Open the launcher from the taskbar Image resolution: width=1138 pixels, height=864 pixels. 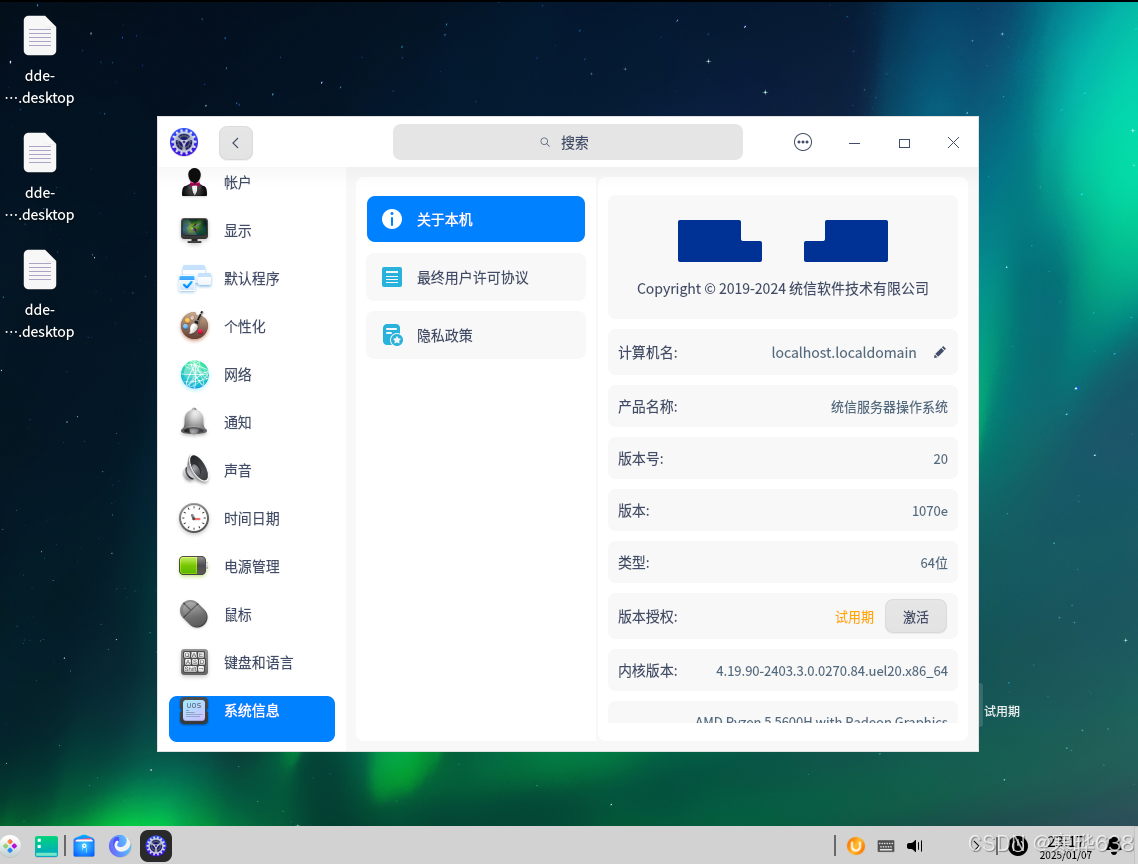(11, 846)
